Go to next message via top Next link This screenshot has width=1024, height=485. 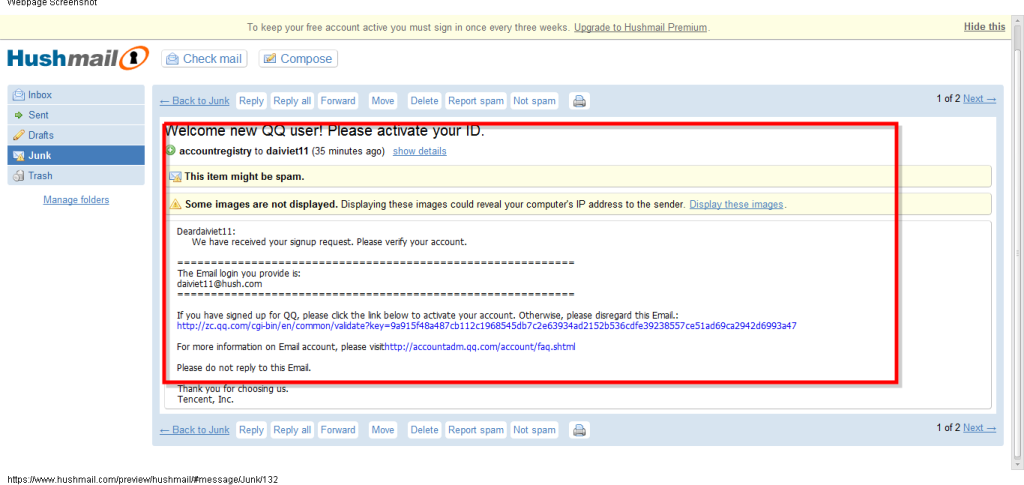[980, 99]
